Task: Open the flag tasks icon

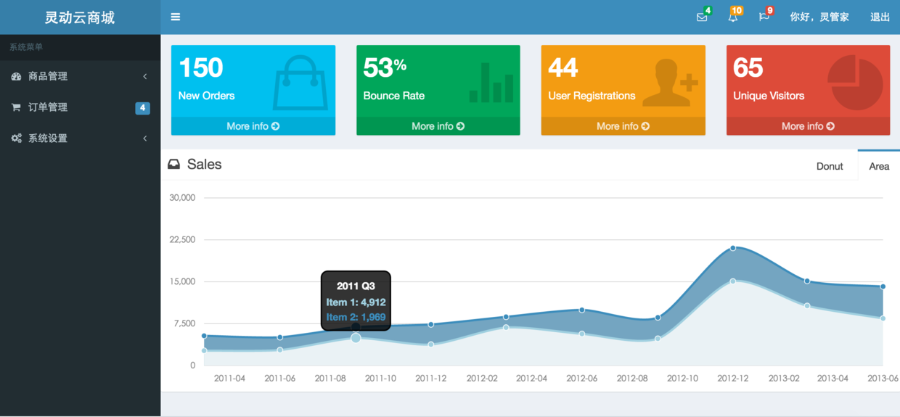Action: click(764, 17)
